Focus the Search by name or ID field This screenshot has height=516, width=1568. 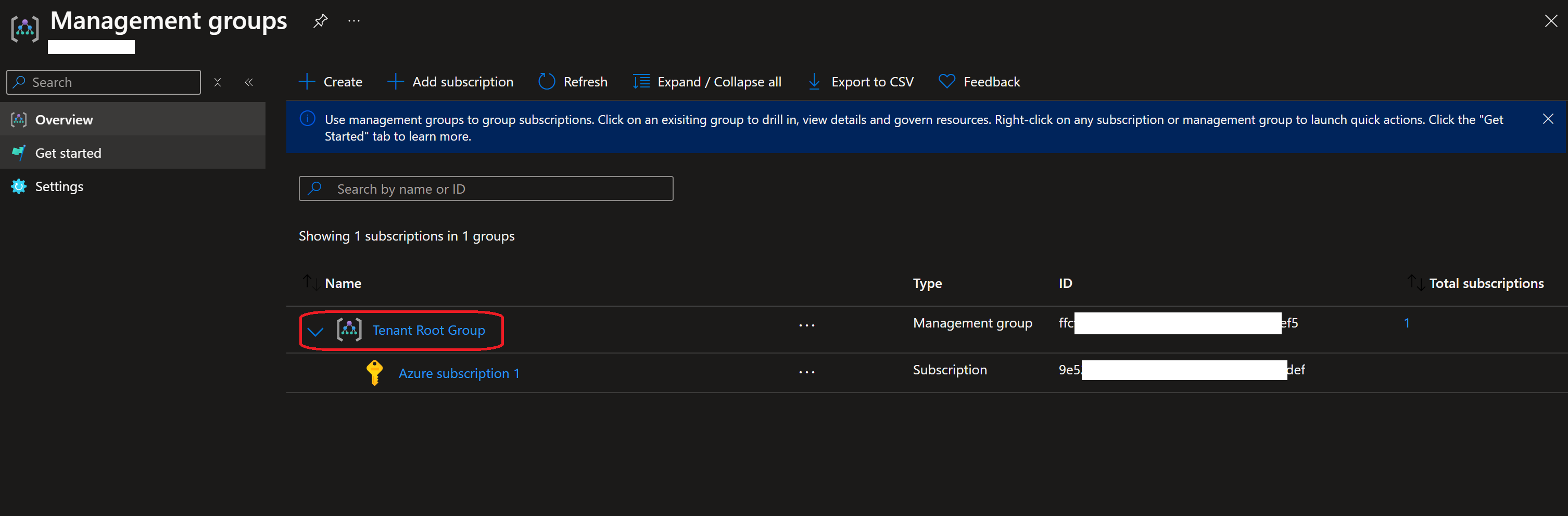tap(486, 188)
